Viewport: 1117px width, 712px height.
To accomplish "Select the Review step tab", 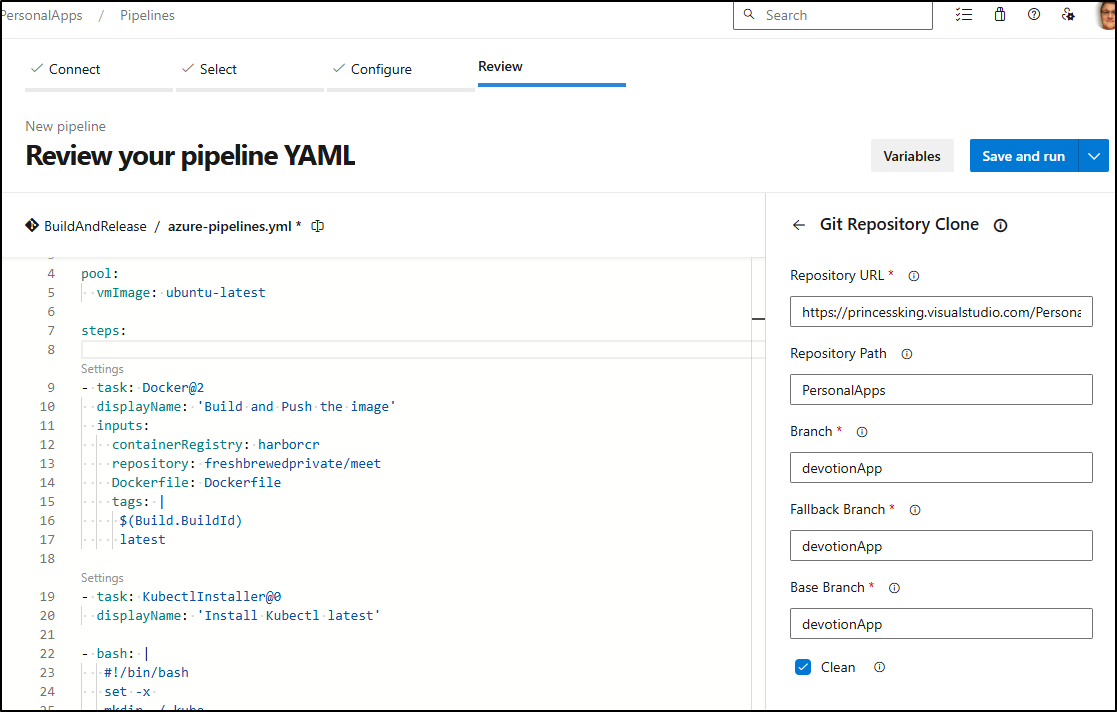I will coord(551,68).
